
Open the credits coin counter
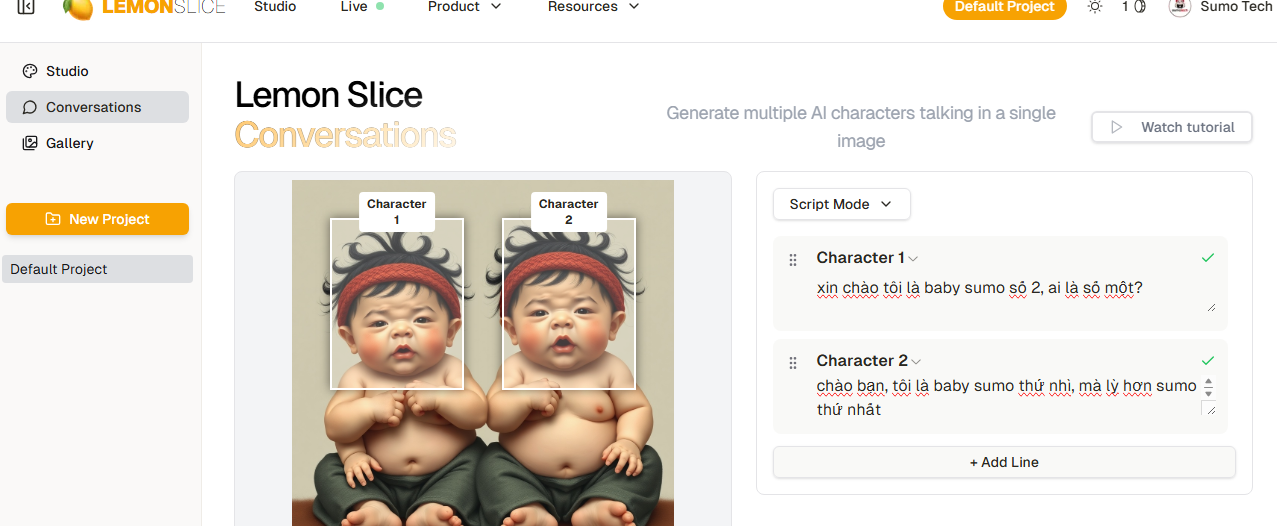pos(1133,7)
